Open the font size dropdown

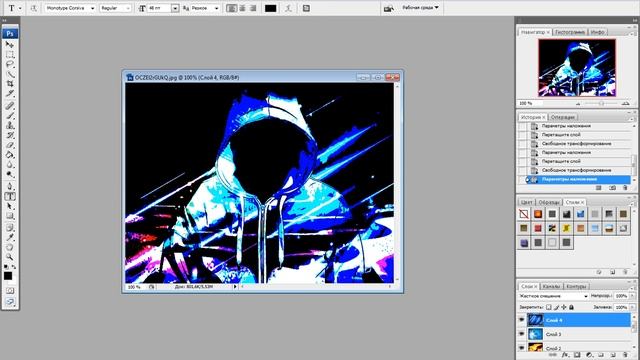[175, 8]
